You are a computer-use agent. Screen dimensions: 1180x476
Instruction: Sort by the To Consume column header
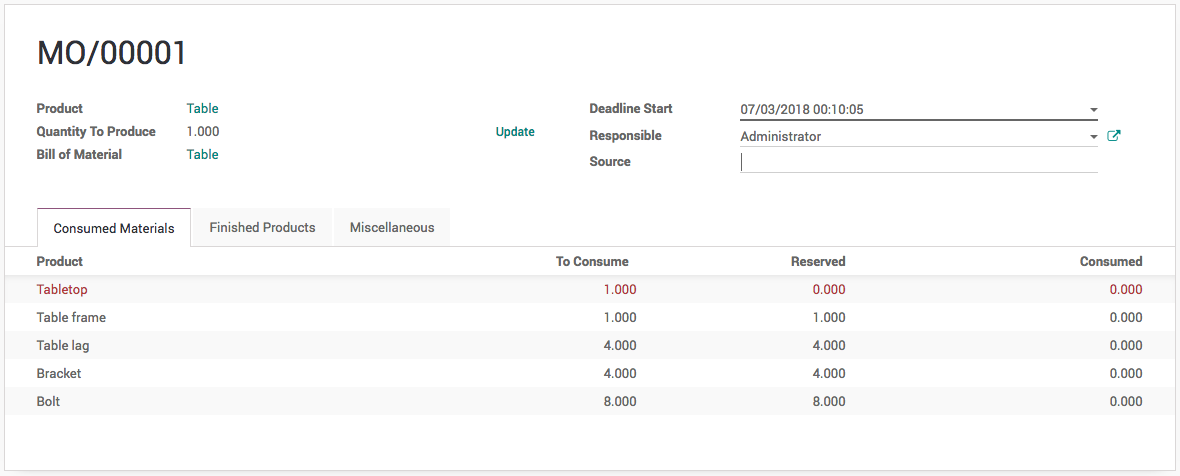tap(592, 261)
